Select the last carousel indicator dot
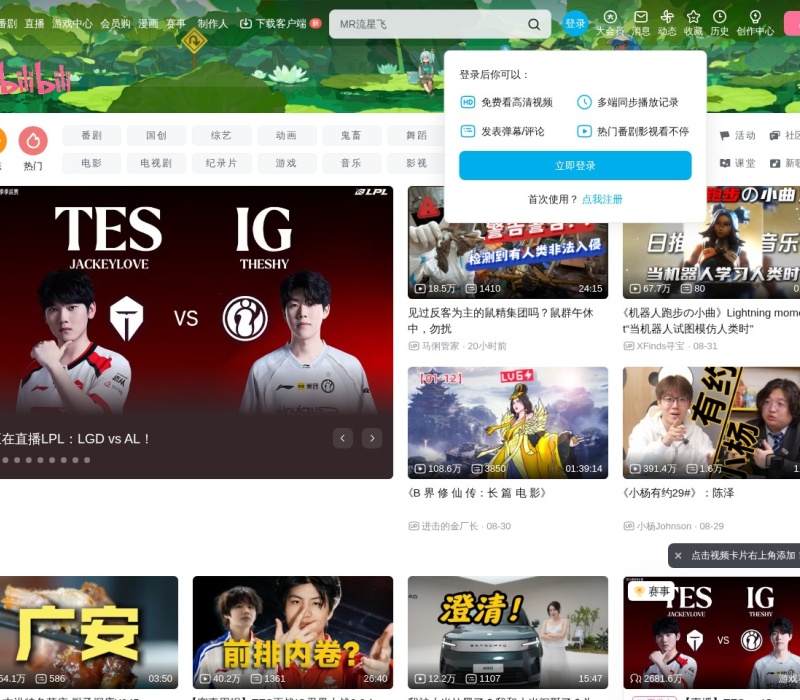800x700 pixels. [87, 460]
